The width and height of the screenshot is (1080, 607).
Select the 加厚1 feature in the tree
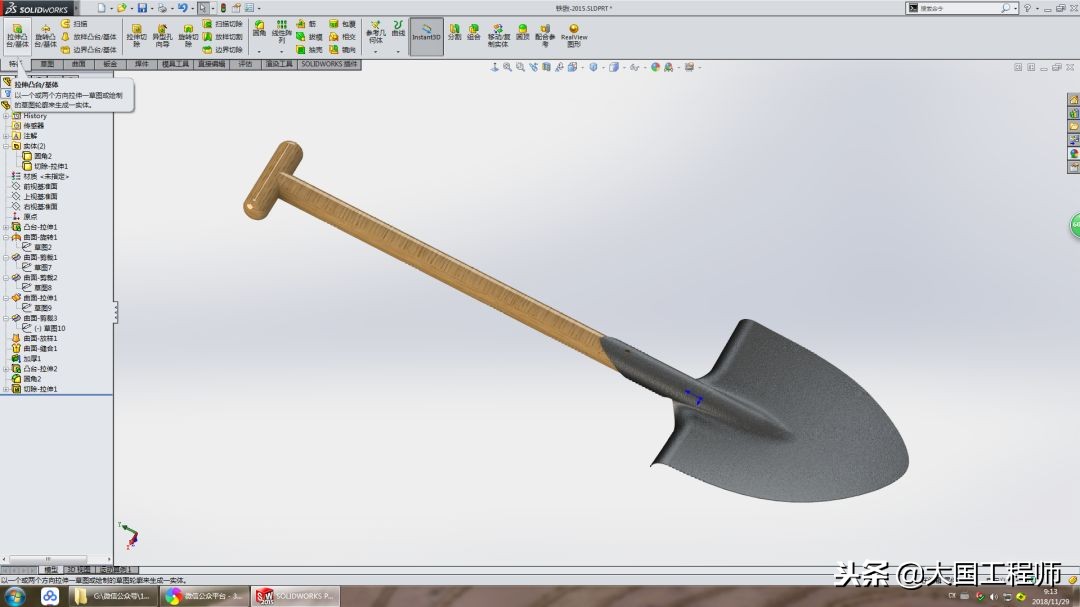pos(31,357)
